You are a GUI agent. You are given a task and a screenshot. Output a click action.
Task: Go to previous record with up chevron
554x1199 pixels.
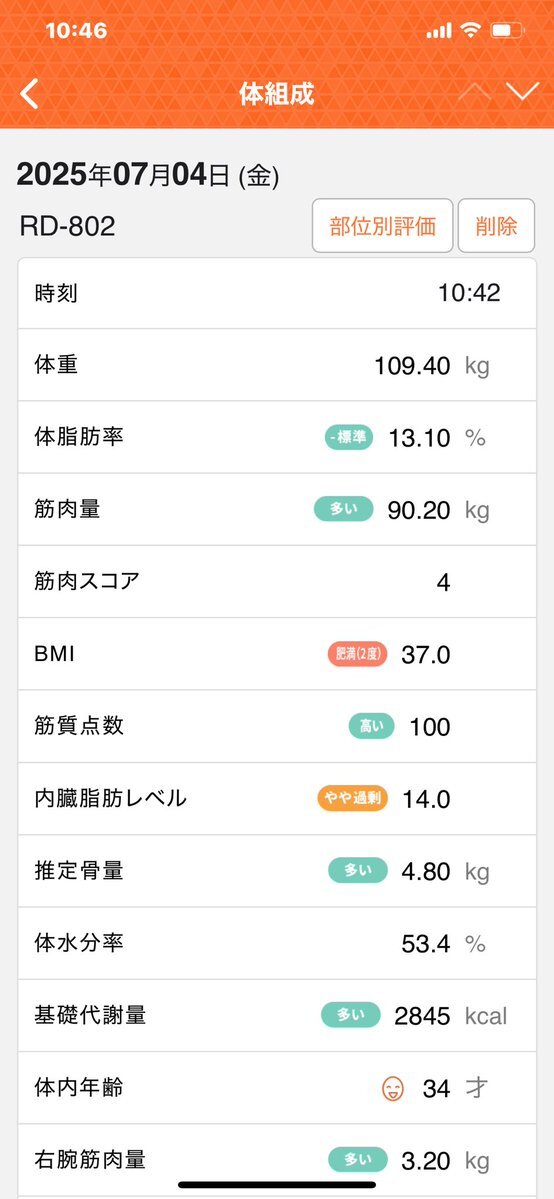[474, 93]
